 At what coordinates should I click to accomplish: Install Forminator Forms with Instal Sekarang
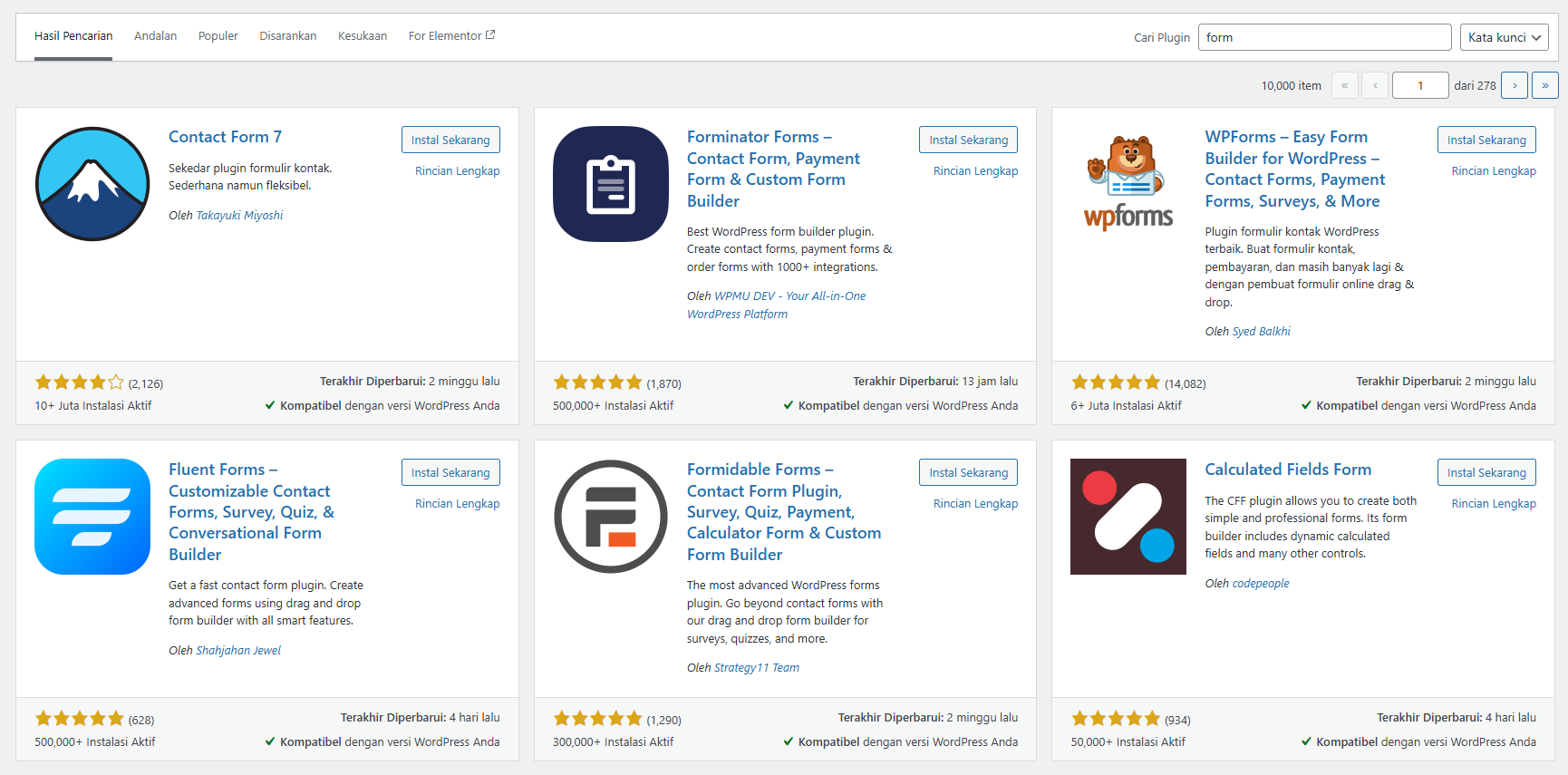coord(969,140)
